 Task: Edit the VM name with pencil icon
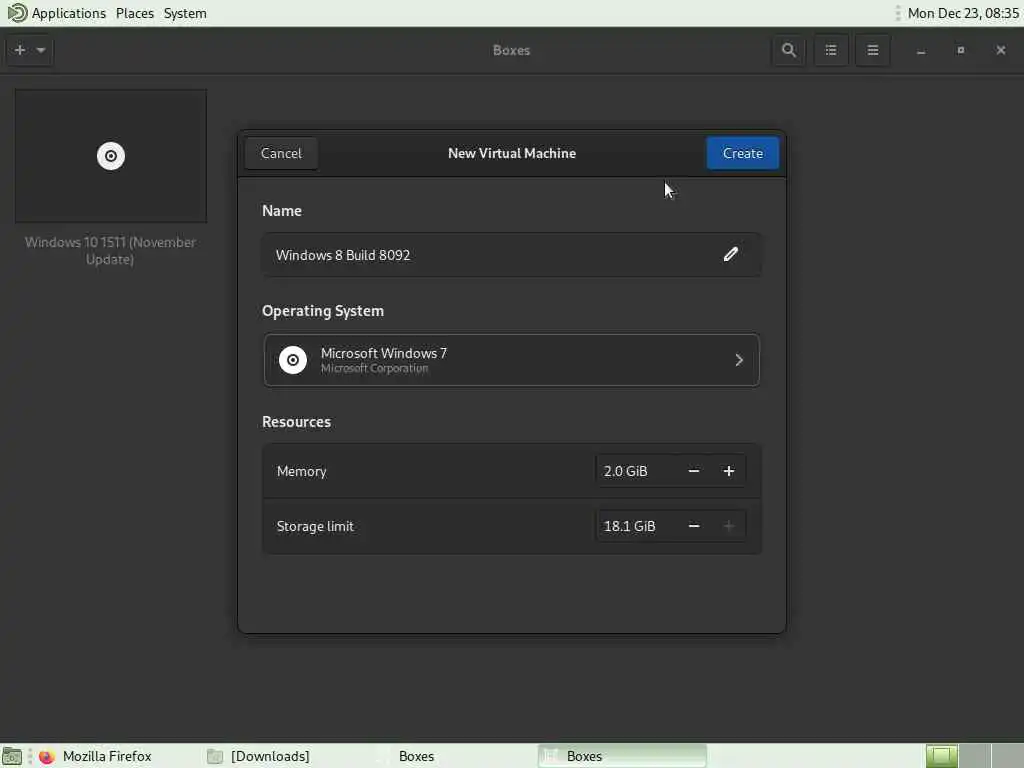click(x=730, y=255)
